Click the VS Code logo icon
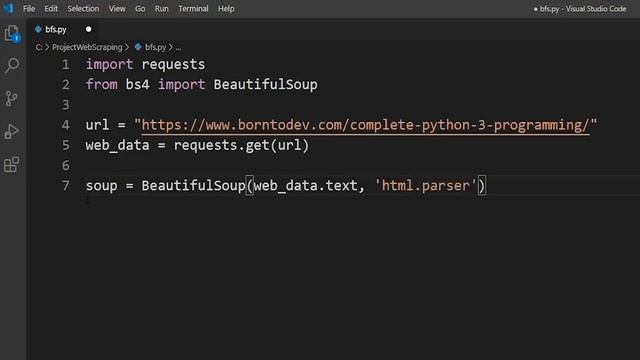The width and height of the screenshot is (640, 360). click(x=8, y=8)
